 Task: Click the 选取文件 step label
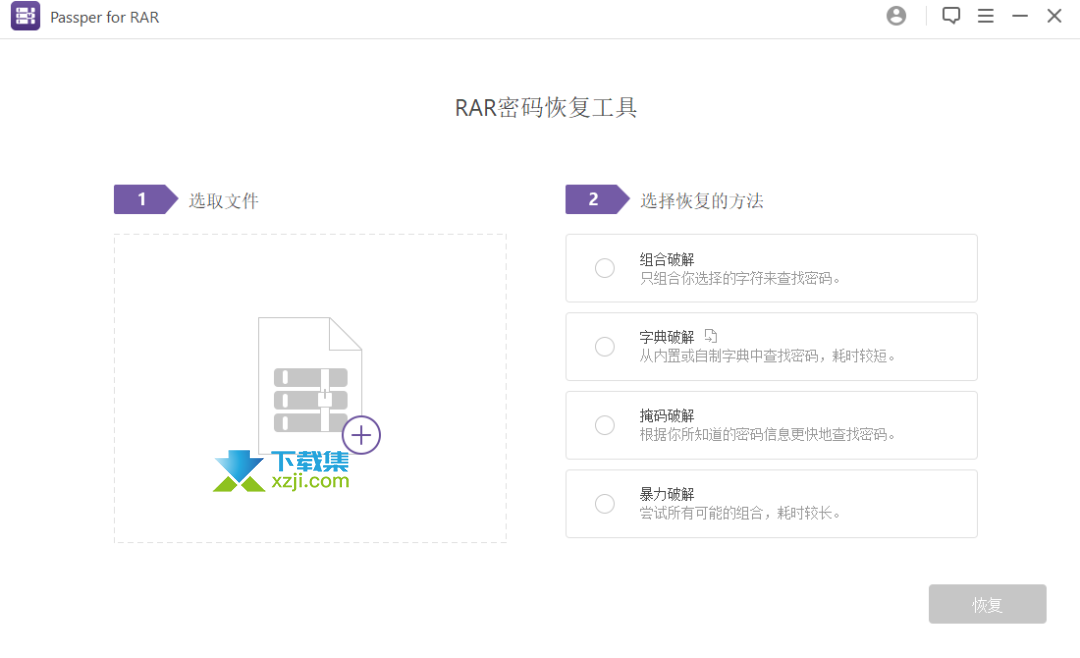click(224, 201)
